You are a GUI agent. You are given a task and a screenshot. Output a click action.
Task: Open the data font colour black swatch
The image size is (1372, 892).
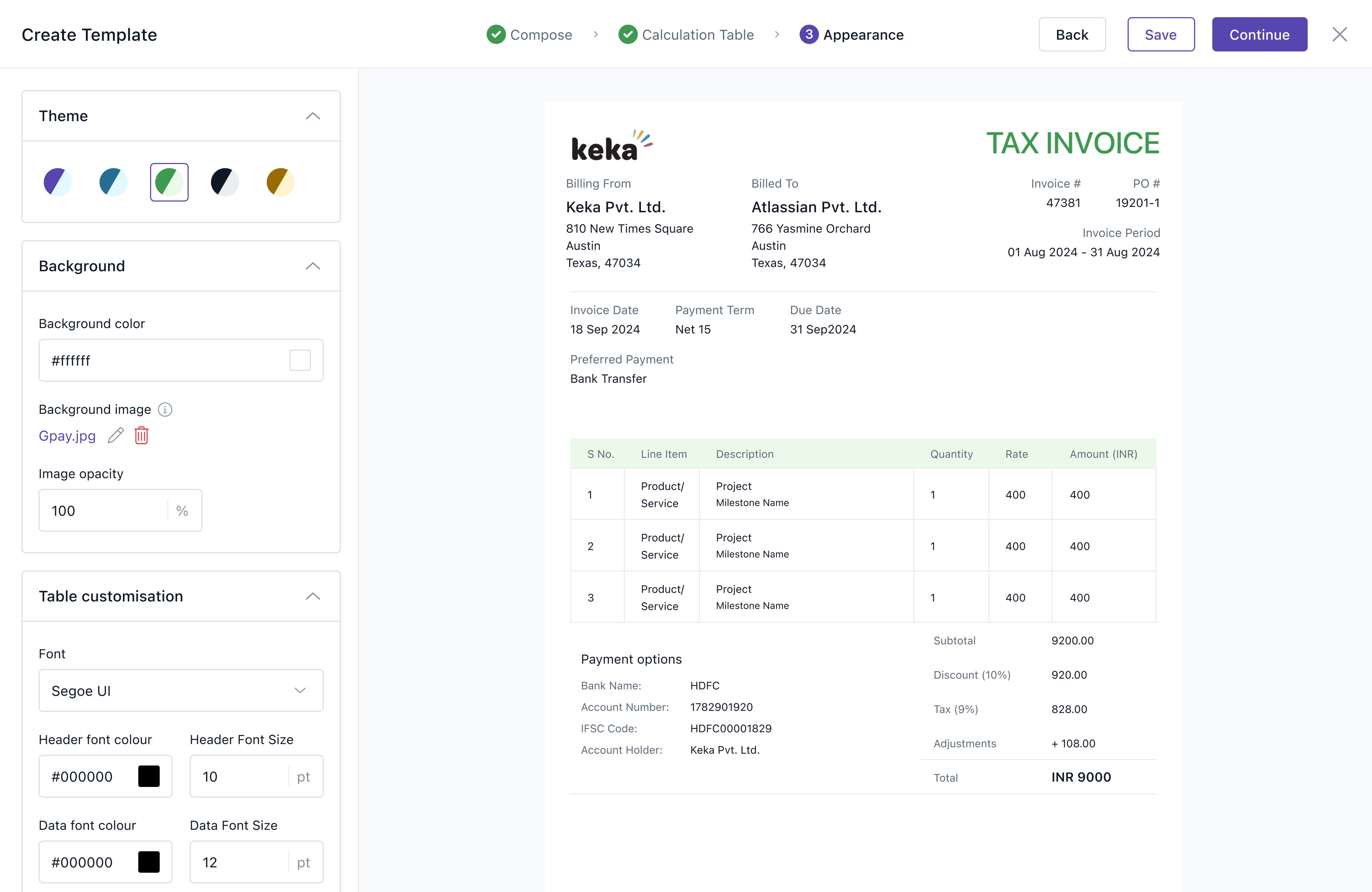point(149,862)
